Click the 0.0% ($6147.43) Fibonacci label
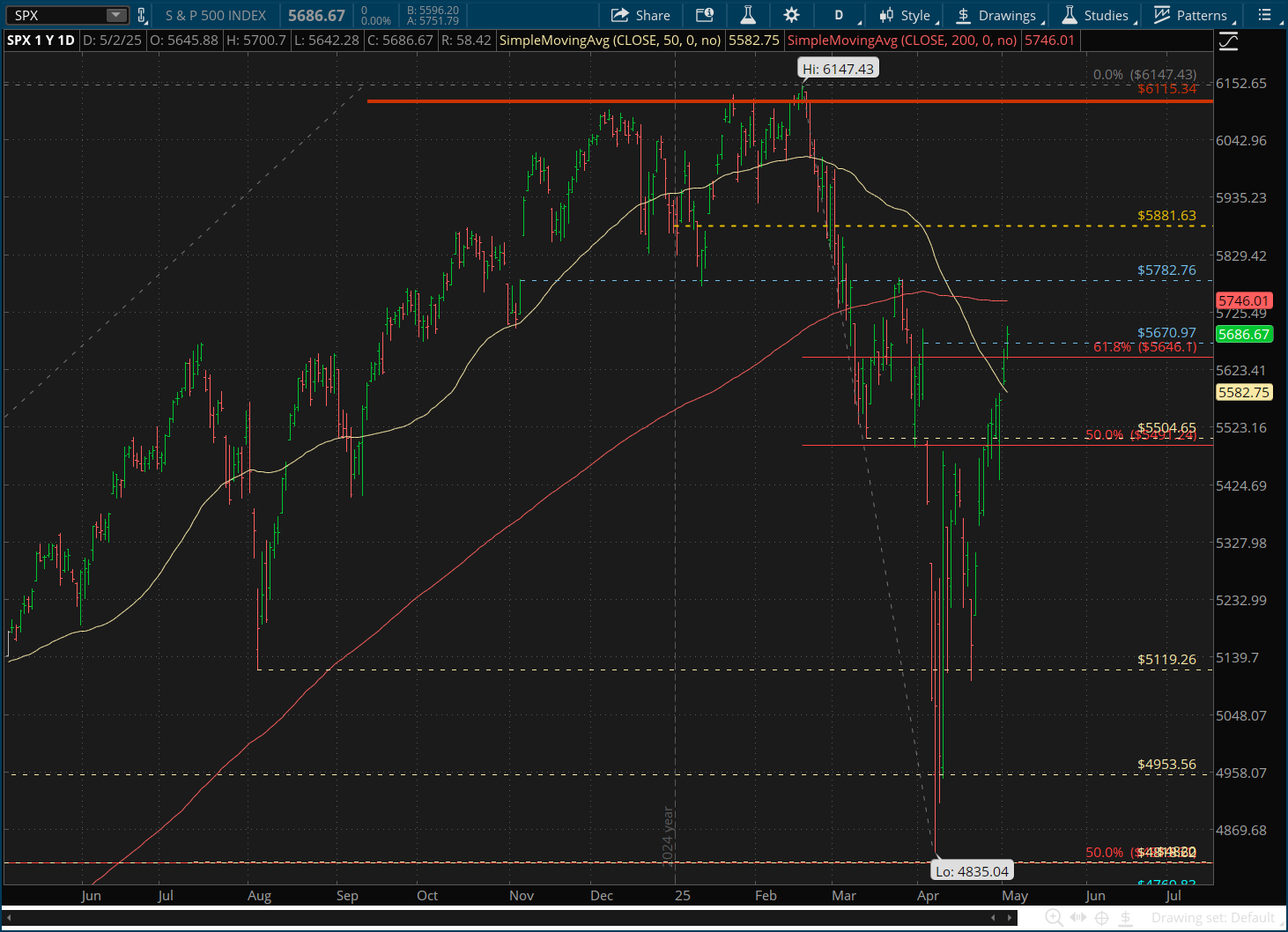 pos(1144,75)
